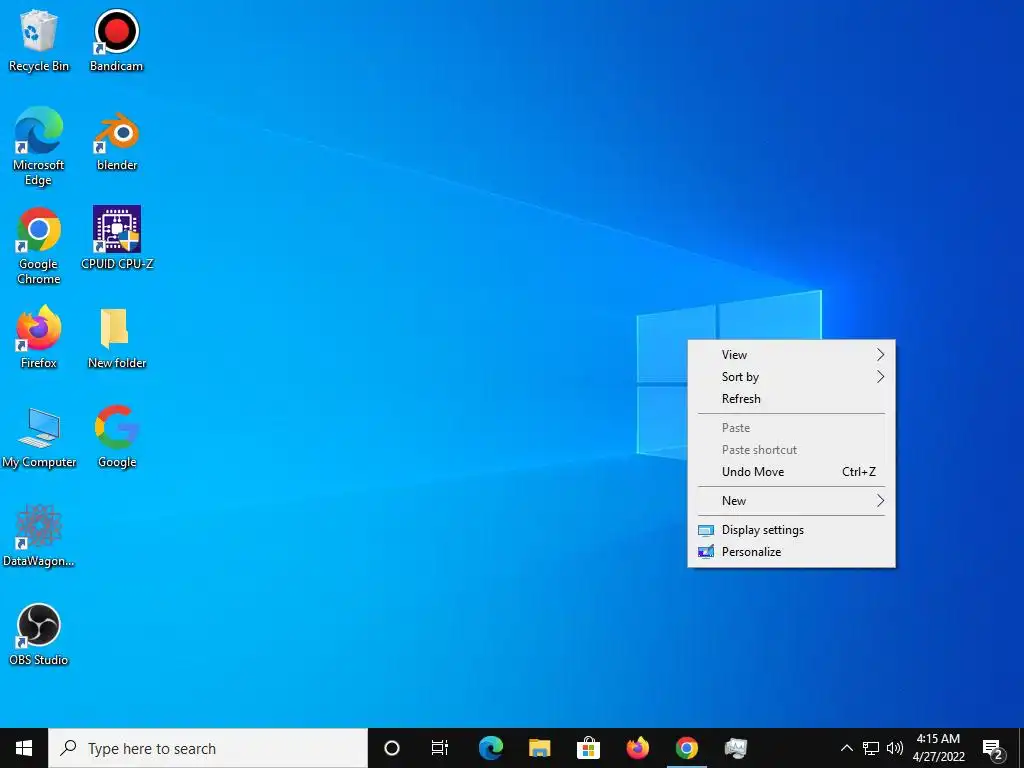
Task: Select the Microsoft Edge desktop shortcut
Action: tap(39, 147)
